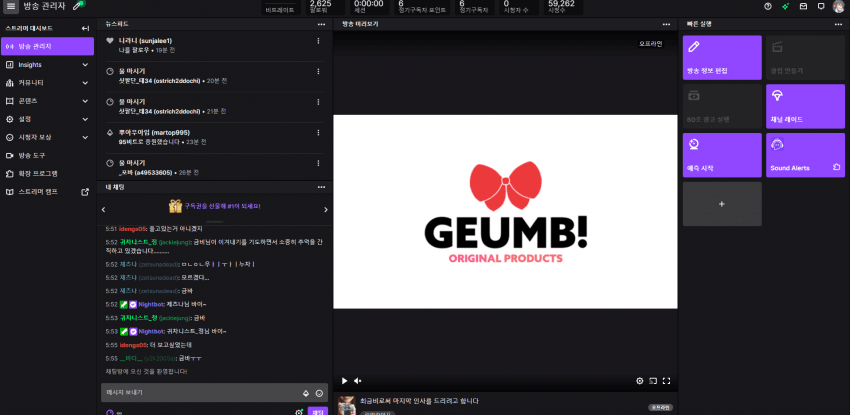The height and width of the screenshot is (415, 850).
Task: Click chat username idengs05 at 5:51
Action: click(x=133, y=229)
